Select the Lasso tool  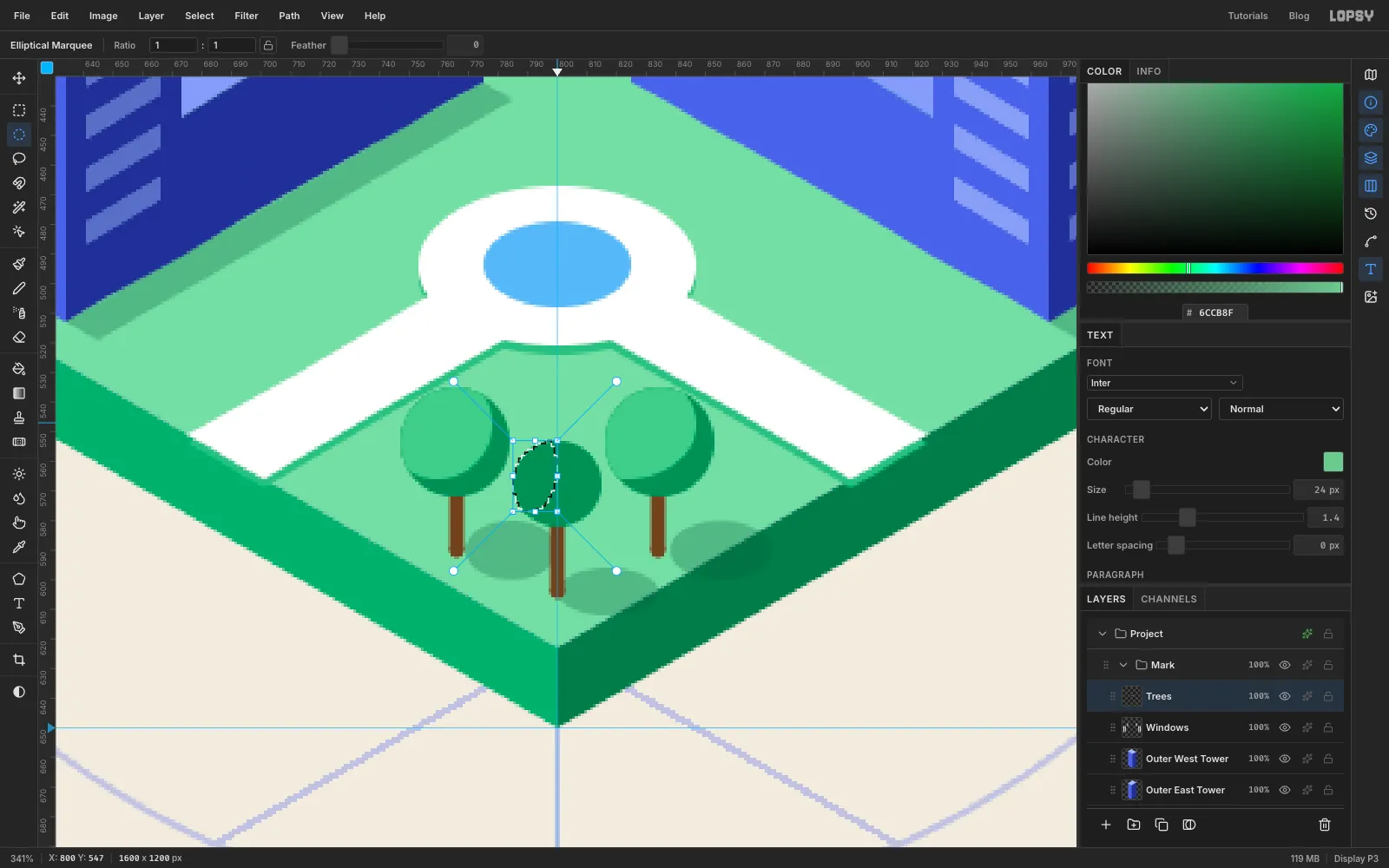click(19, 159)
